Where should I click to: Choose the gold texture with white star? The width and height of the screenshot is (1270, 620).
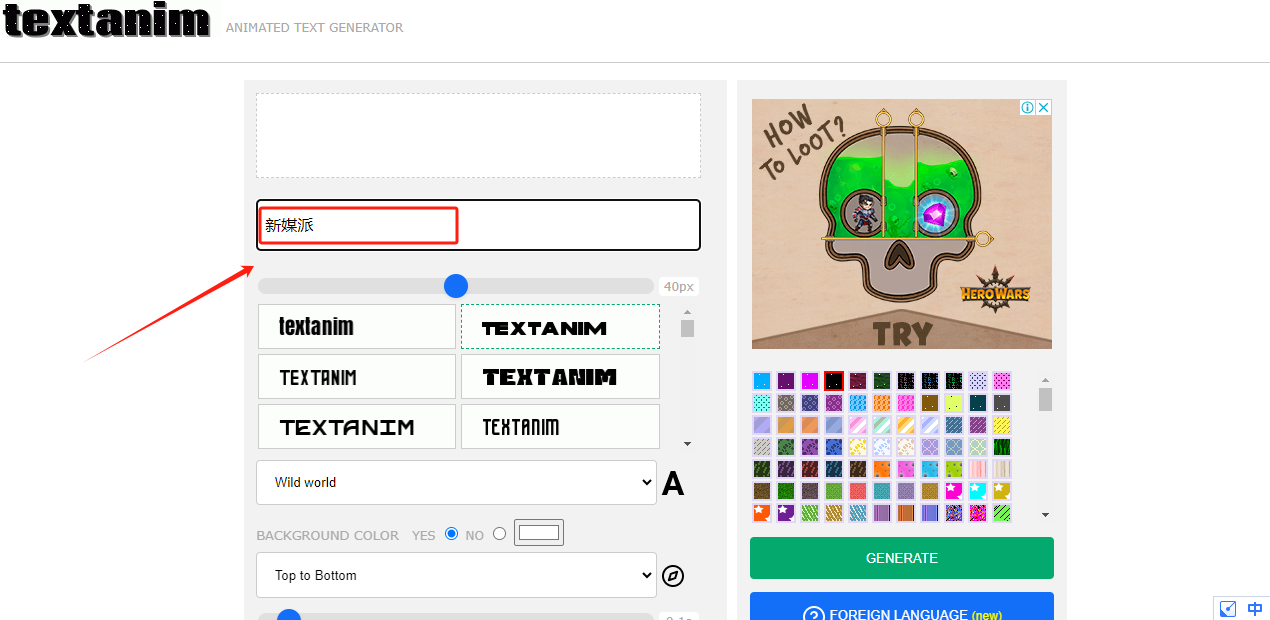click(1002, 491)
